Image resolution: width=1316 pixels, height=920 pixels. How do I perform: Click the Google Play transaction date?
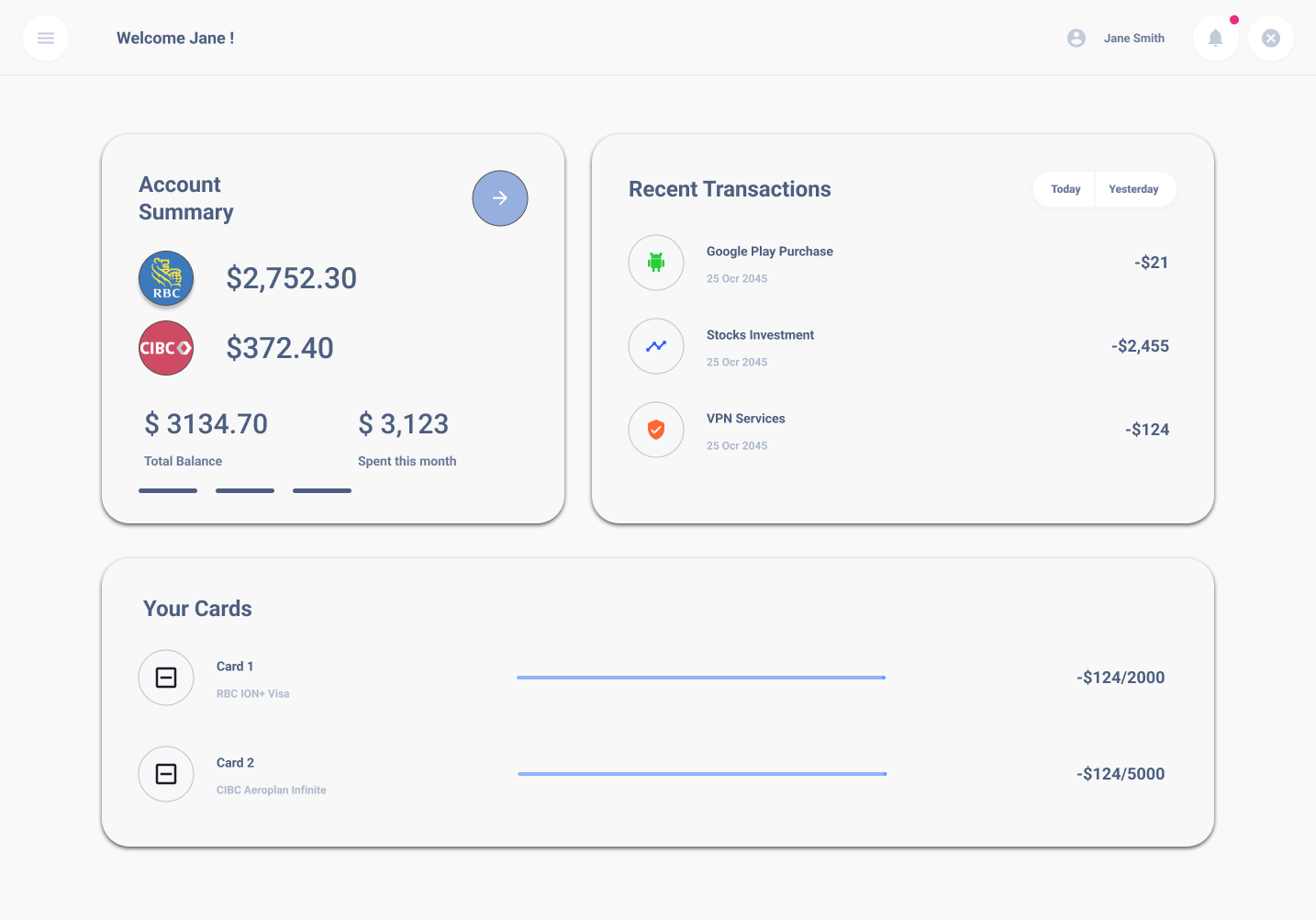[737, 279]
